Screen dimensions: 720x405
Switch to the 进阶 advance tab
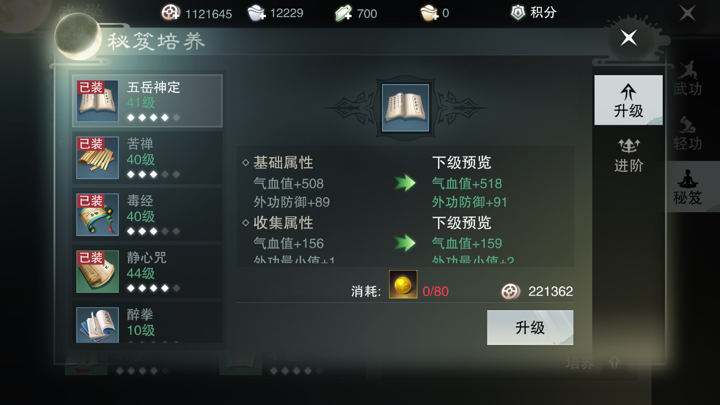click(x=629, y=156)
